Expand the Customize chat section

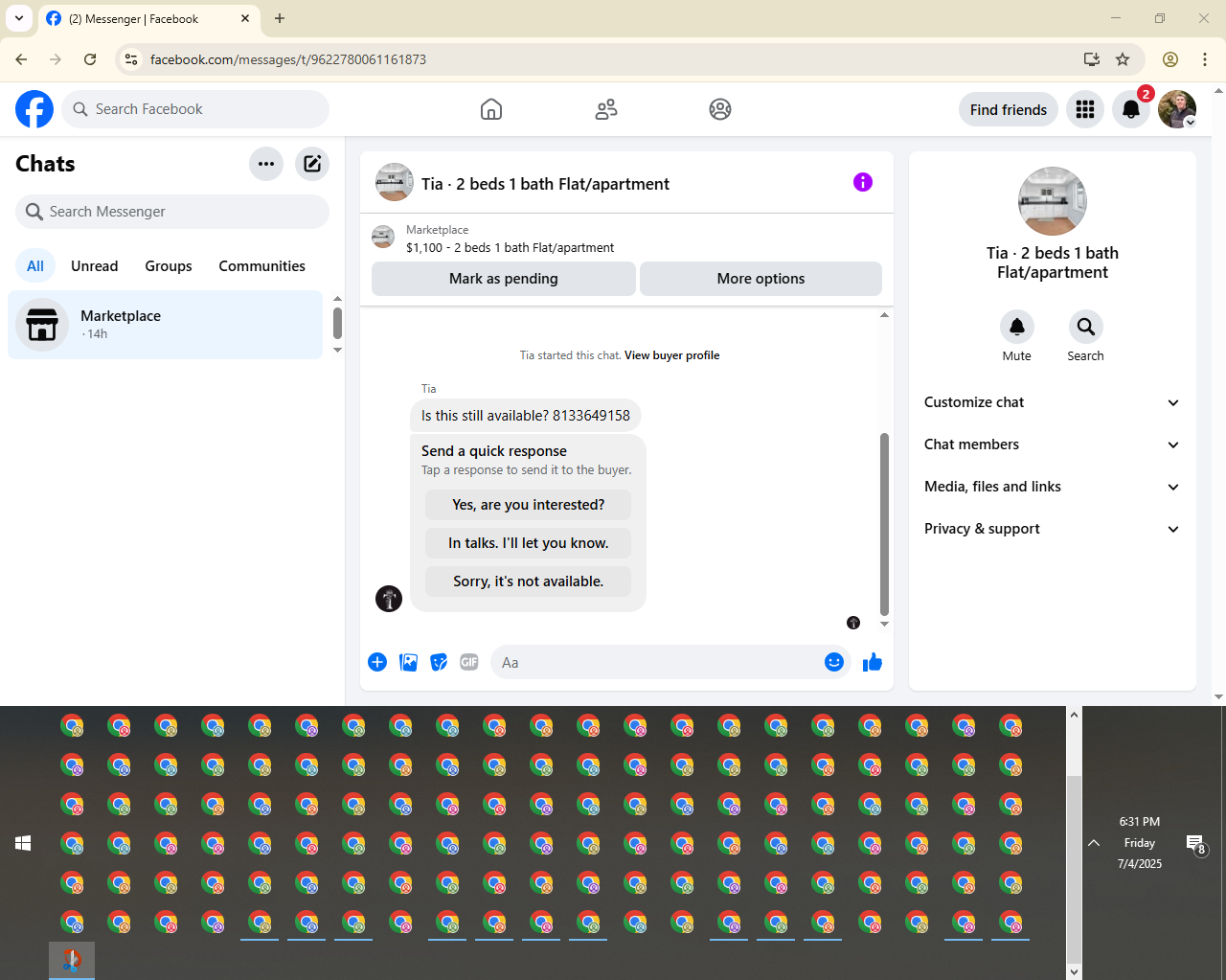(1052, 402)
